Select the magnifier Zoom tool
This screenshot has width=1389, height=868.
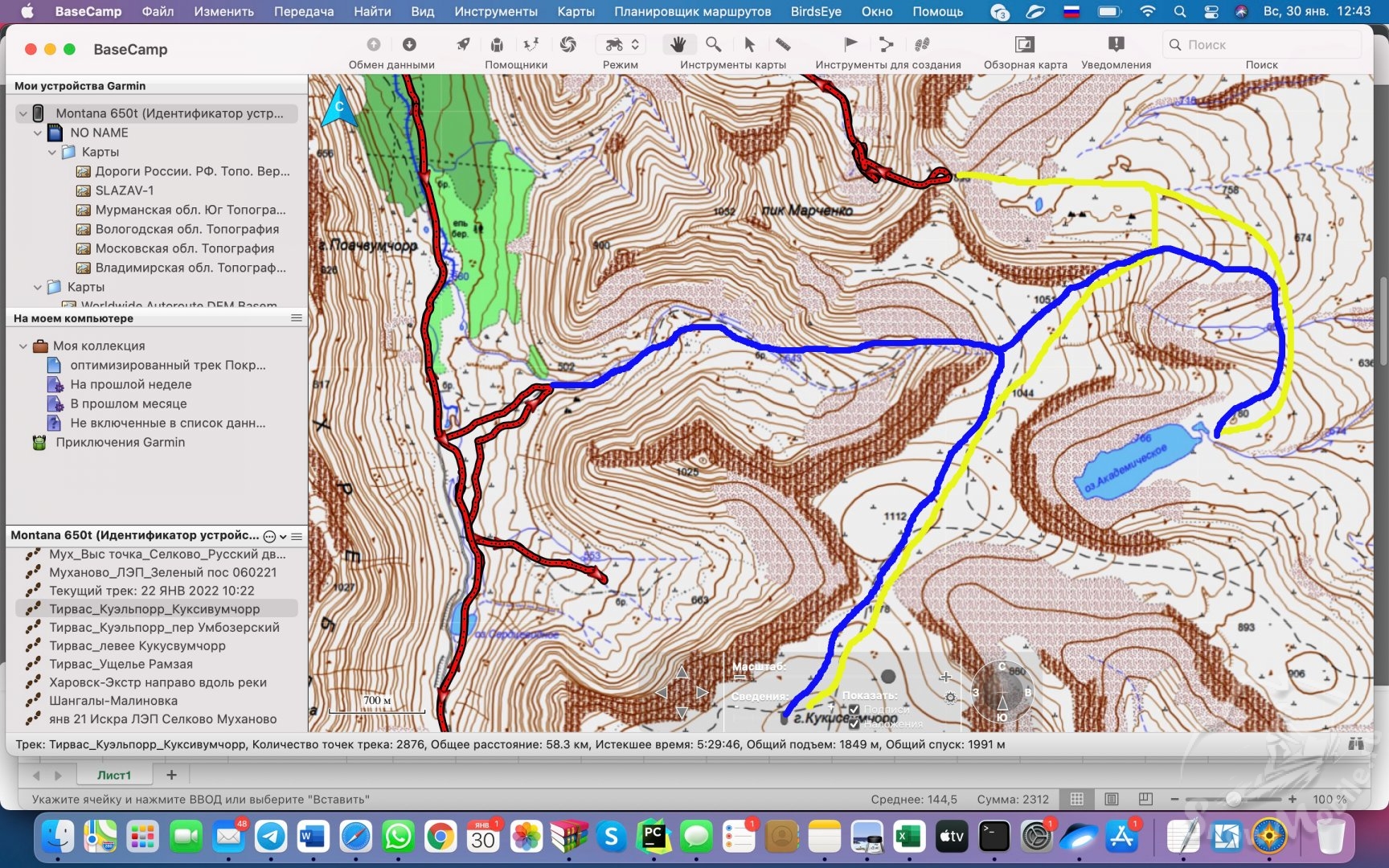[x=713, y=44]
